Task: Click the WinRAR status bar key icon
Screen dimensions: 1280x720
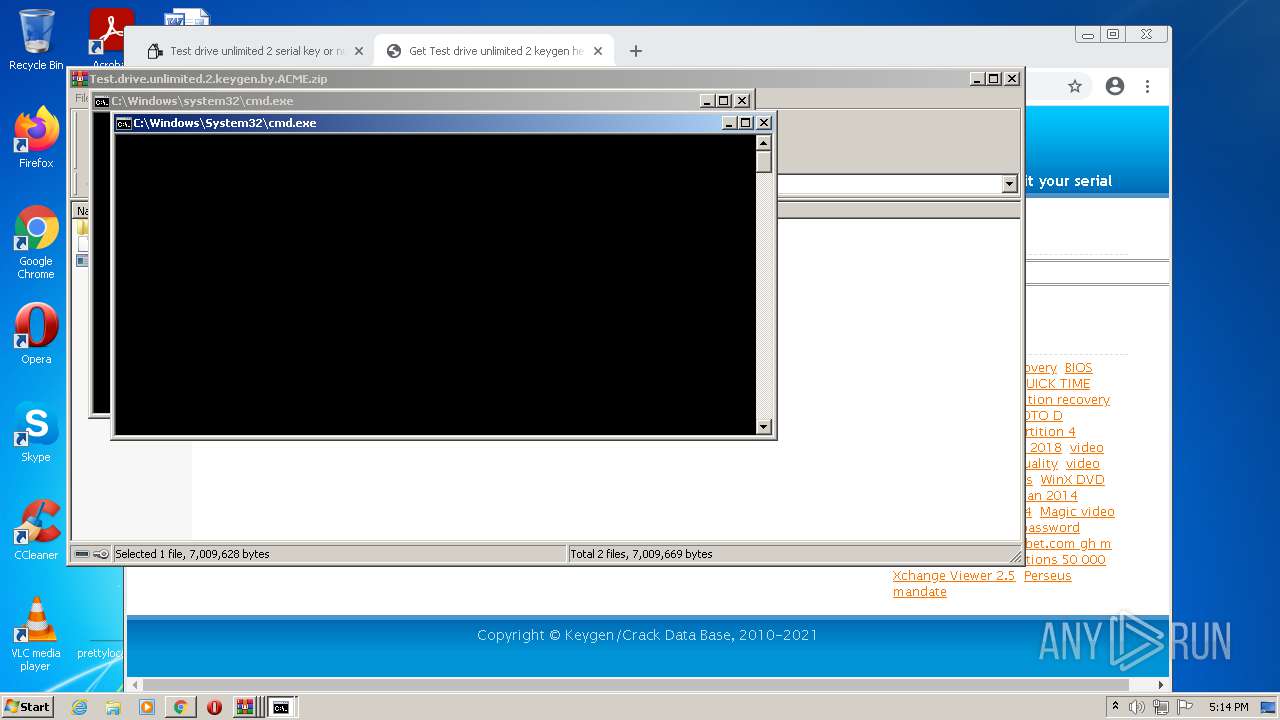Action: tap(101, 554)
